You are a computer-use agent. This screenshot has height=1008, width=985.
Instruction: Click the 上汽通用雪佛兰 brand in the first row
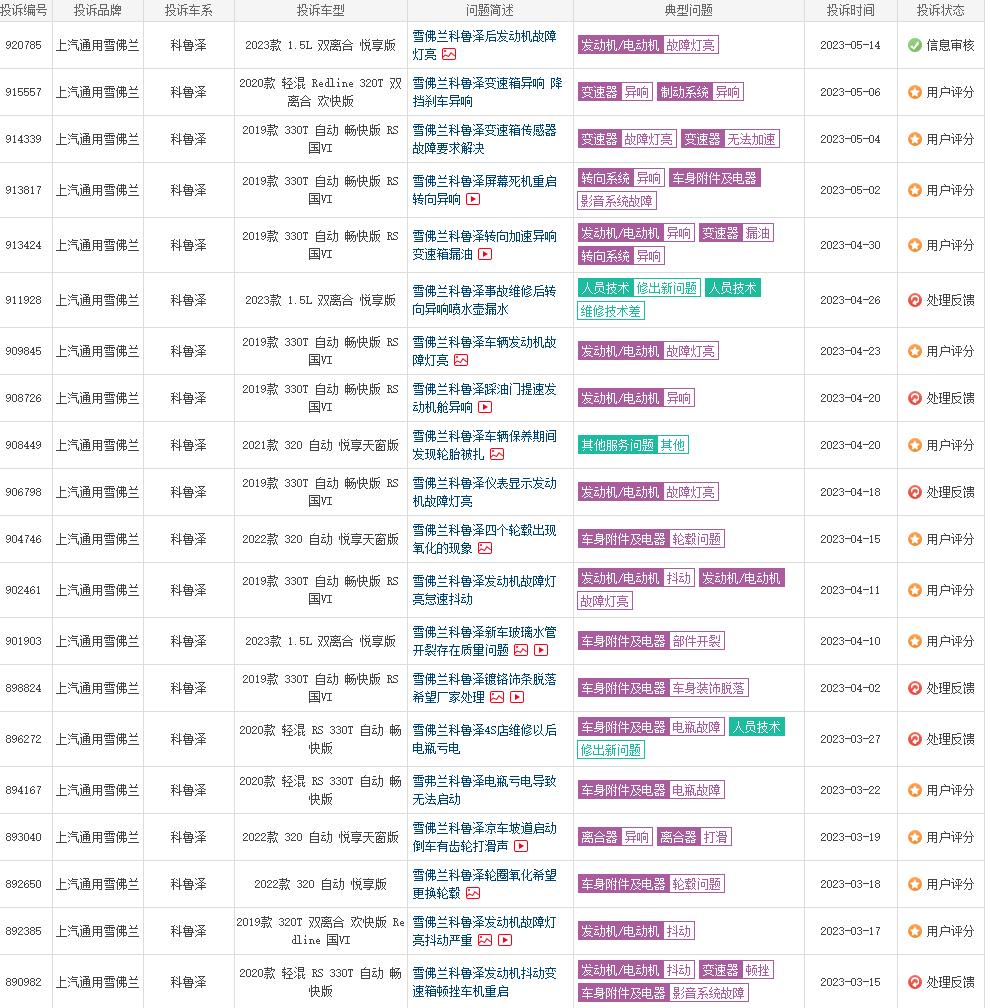pos(97,45)
